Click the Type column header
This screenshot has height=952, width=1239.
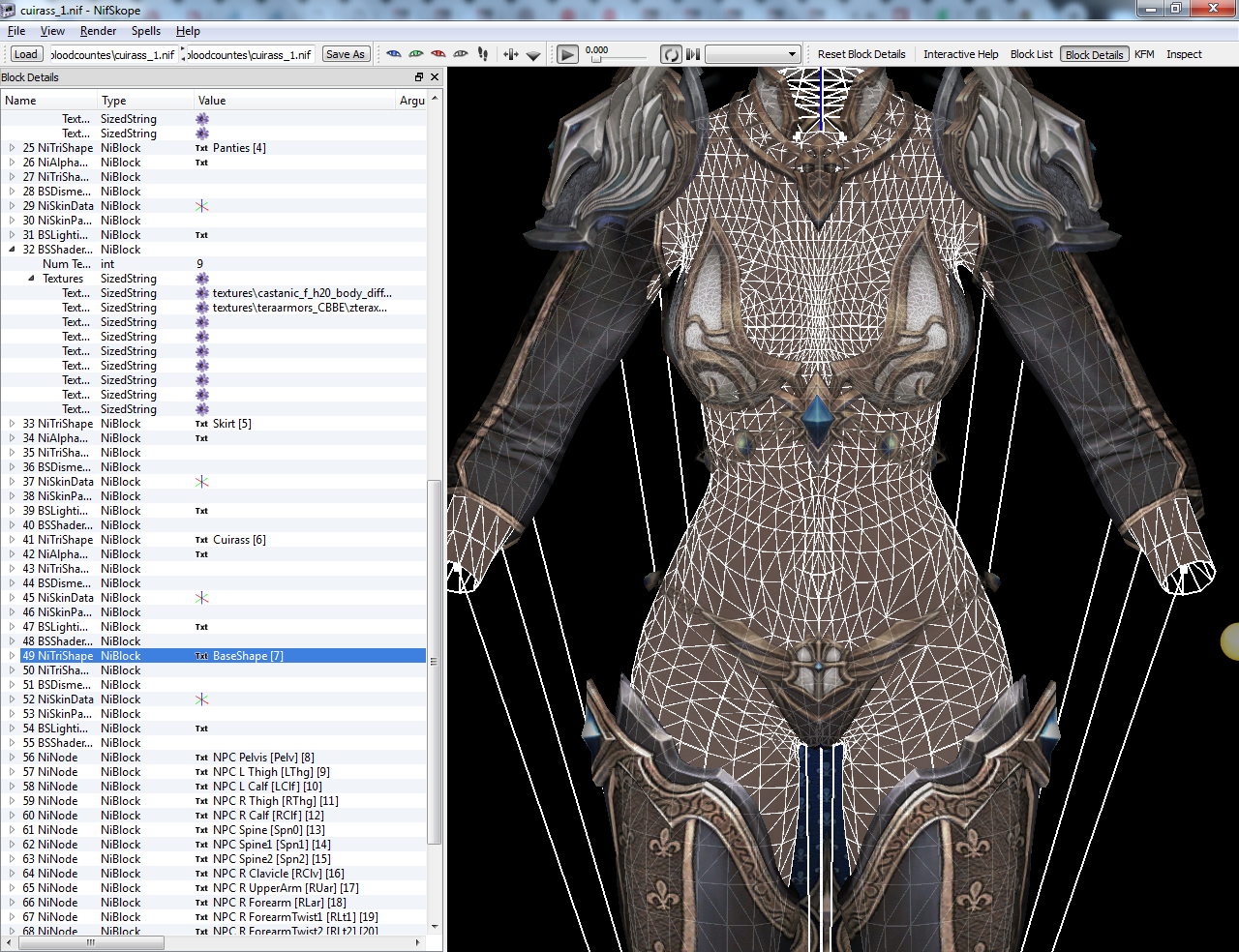[145, 101]
